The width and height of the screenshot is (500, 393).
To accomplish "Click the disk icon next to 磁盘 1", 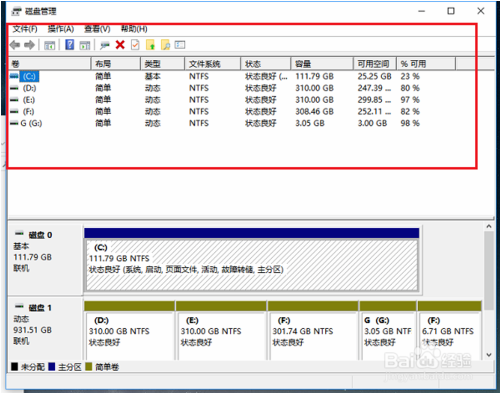I will [x=20, y=307].
